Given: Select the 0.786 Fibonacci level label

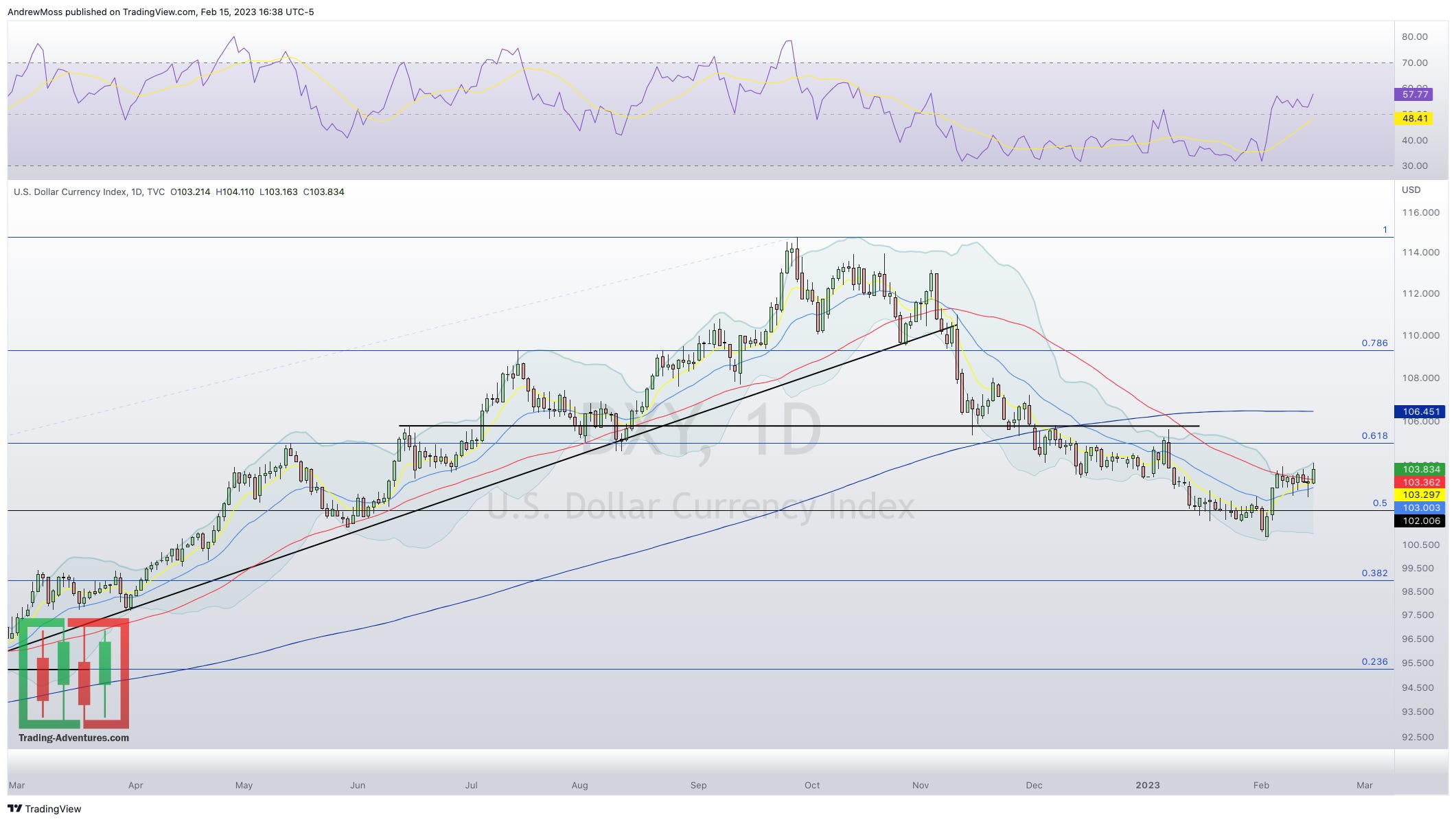Looking at the screenshot, I should pyautogui.click(x=1374, y=343).
